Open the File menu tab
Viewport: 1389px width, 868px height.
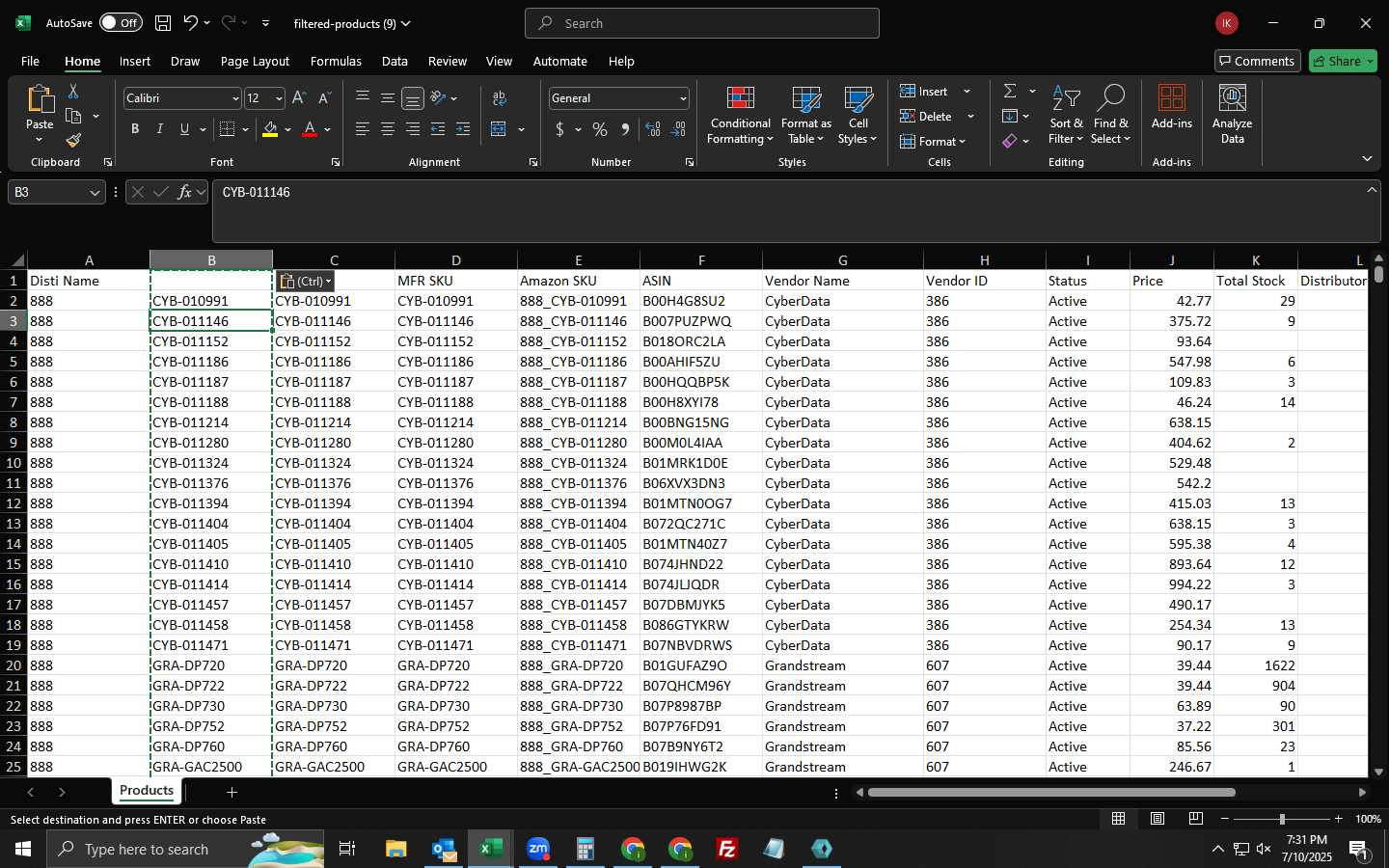[30, 61]
